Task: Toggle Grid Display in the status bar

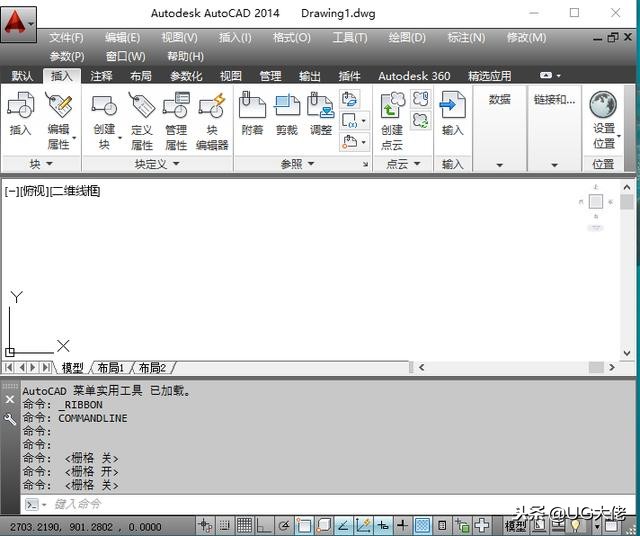Action: pos(244,525)
